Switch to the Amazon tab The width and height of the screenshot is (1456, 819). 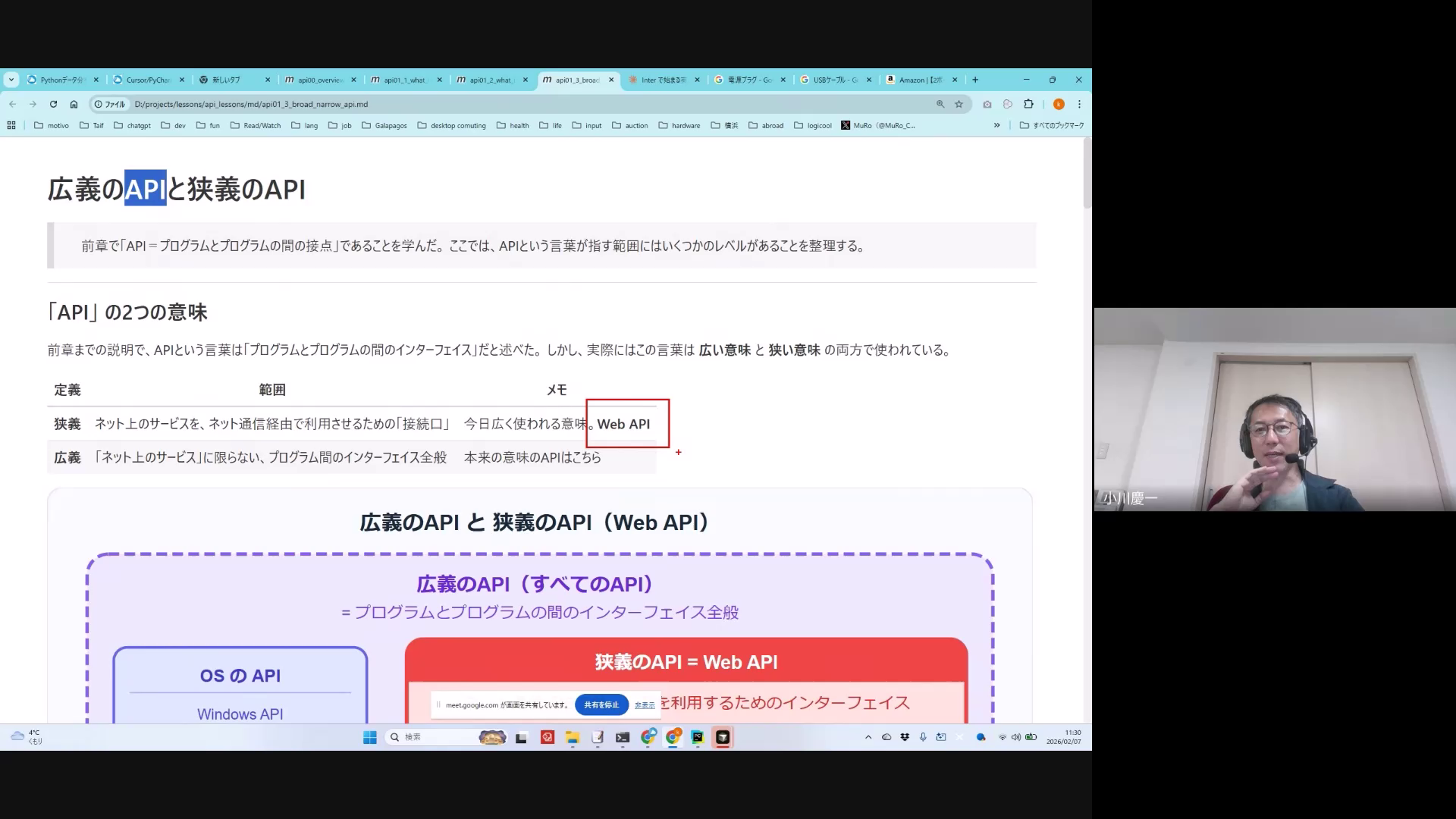[919, 80]
